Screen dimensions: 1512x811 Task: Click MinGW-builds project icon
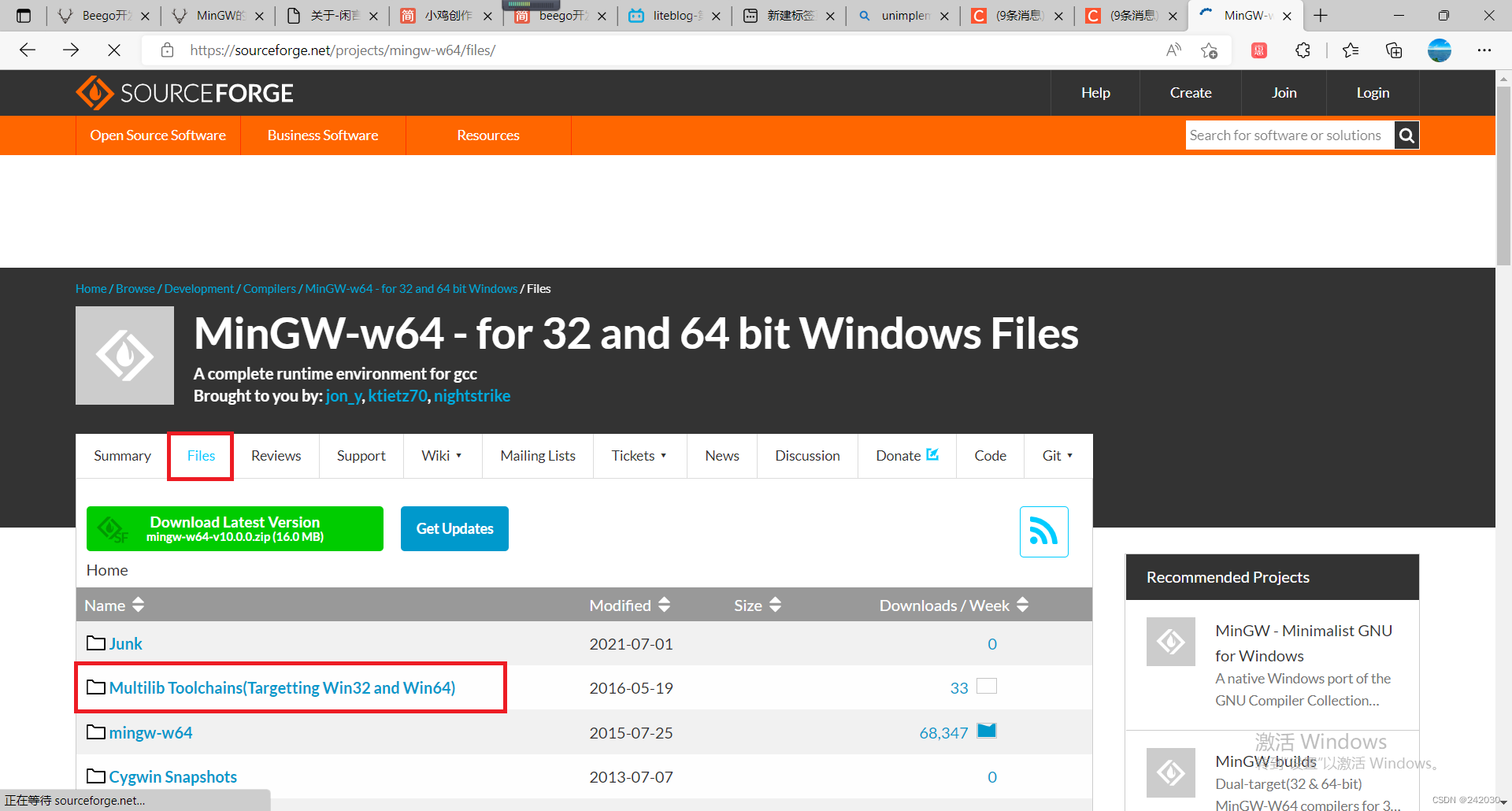[1171, 772]
